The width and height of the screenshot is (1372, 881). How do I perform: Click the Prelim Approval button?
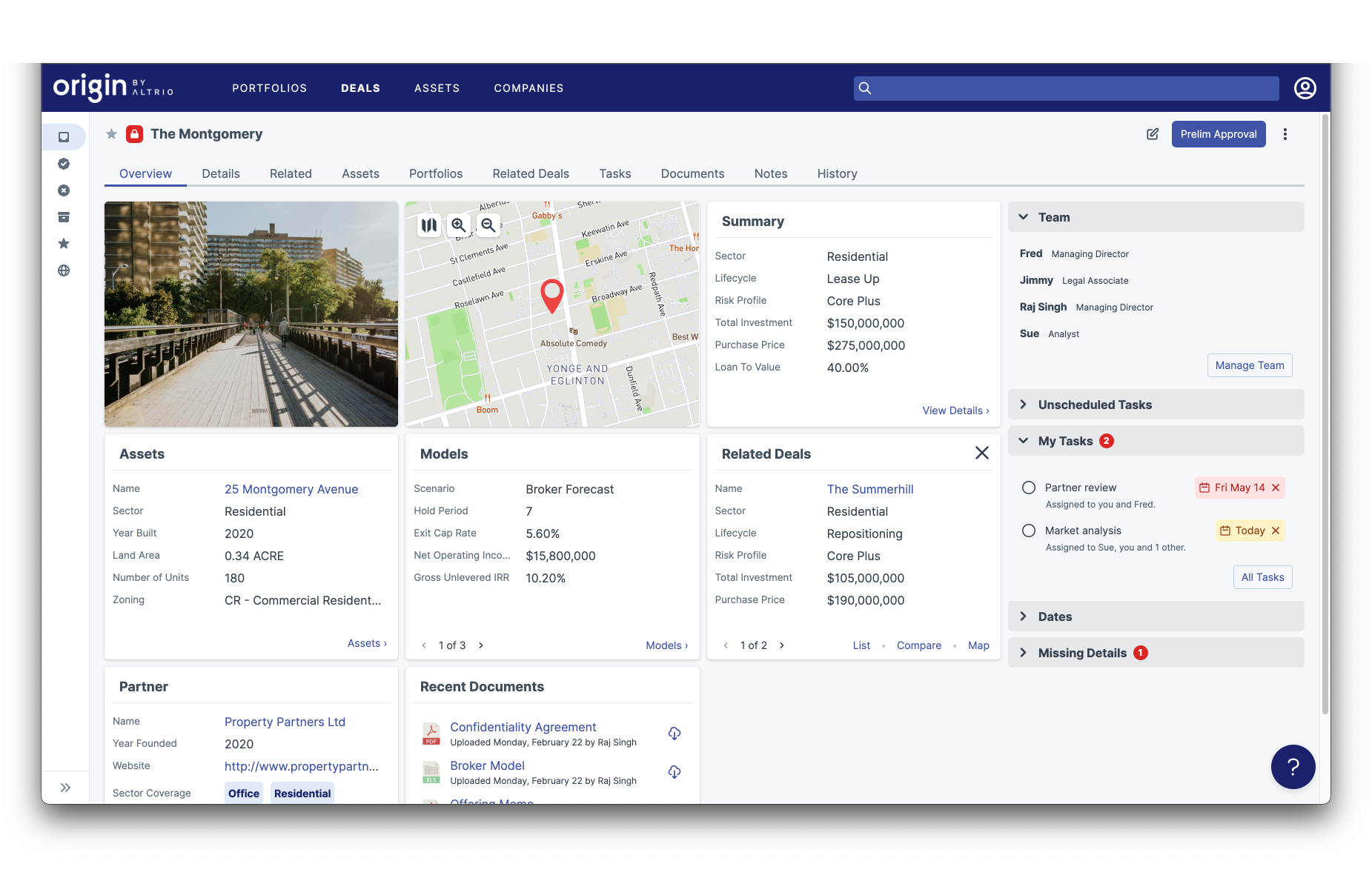click(x=1219, y=134)
